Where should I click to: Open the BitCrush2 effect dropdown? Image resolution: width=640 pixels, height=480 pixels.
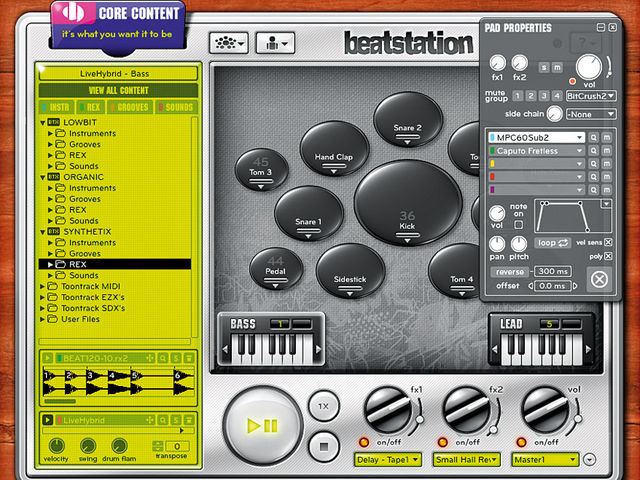(591, 96)
